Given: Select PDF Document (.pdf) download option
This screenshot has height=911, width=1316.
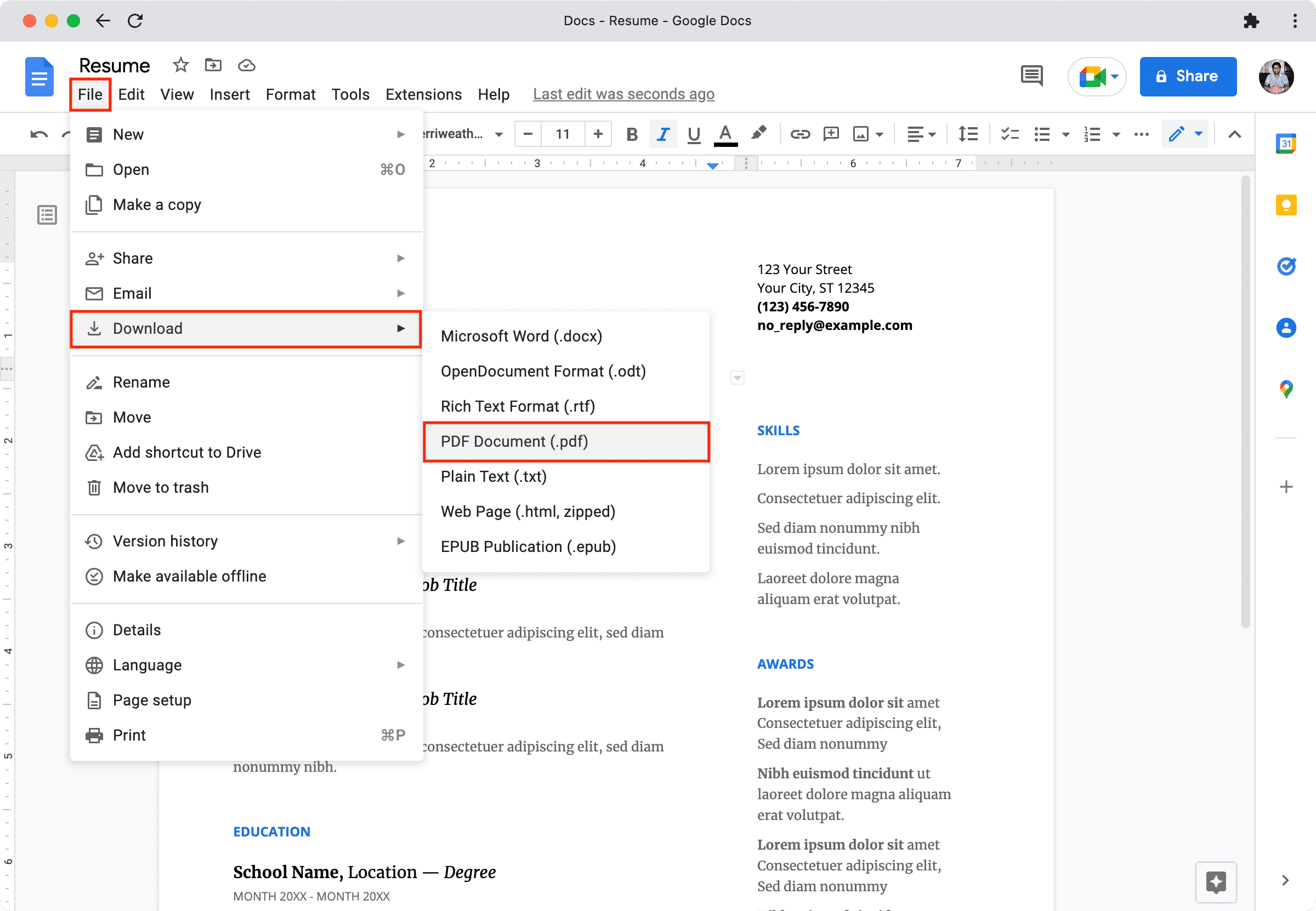Looking at the screenshot, I should point(514,441).
